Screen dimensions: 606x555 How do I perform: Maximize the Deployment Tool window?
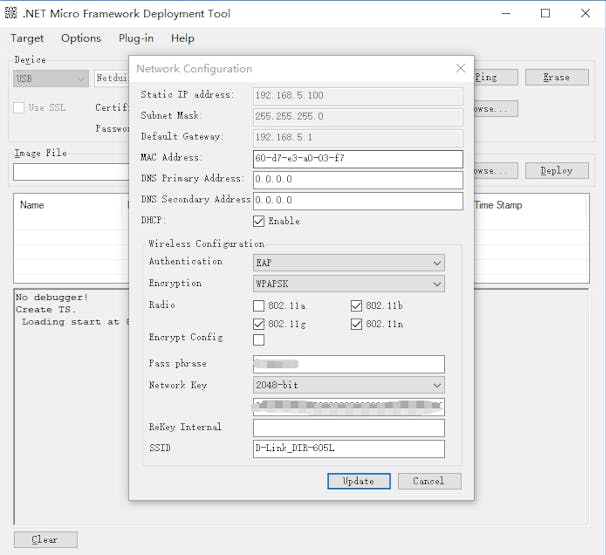click(545, 14)
